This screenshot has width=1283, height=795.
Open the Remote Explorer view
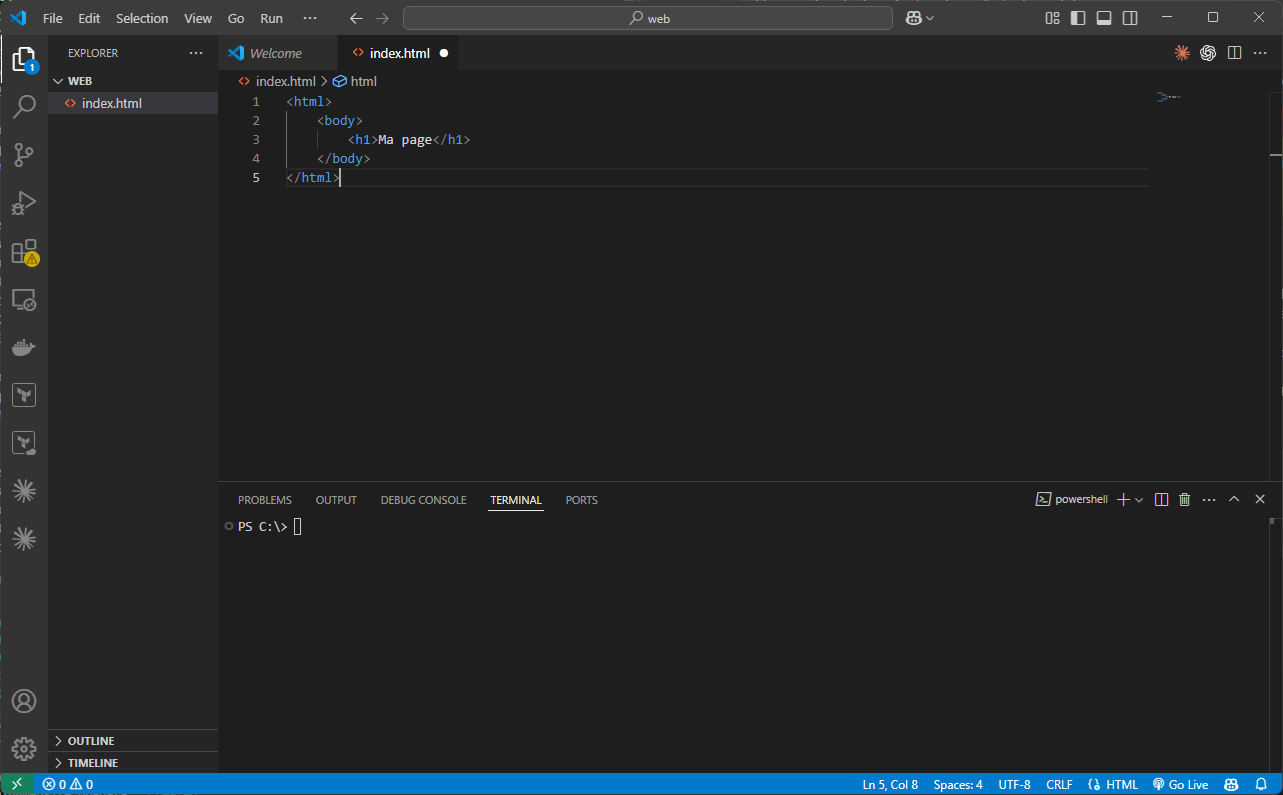[x=24, y=299]
